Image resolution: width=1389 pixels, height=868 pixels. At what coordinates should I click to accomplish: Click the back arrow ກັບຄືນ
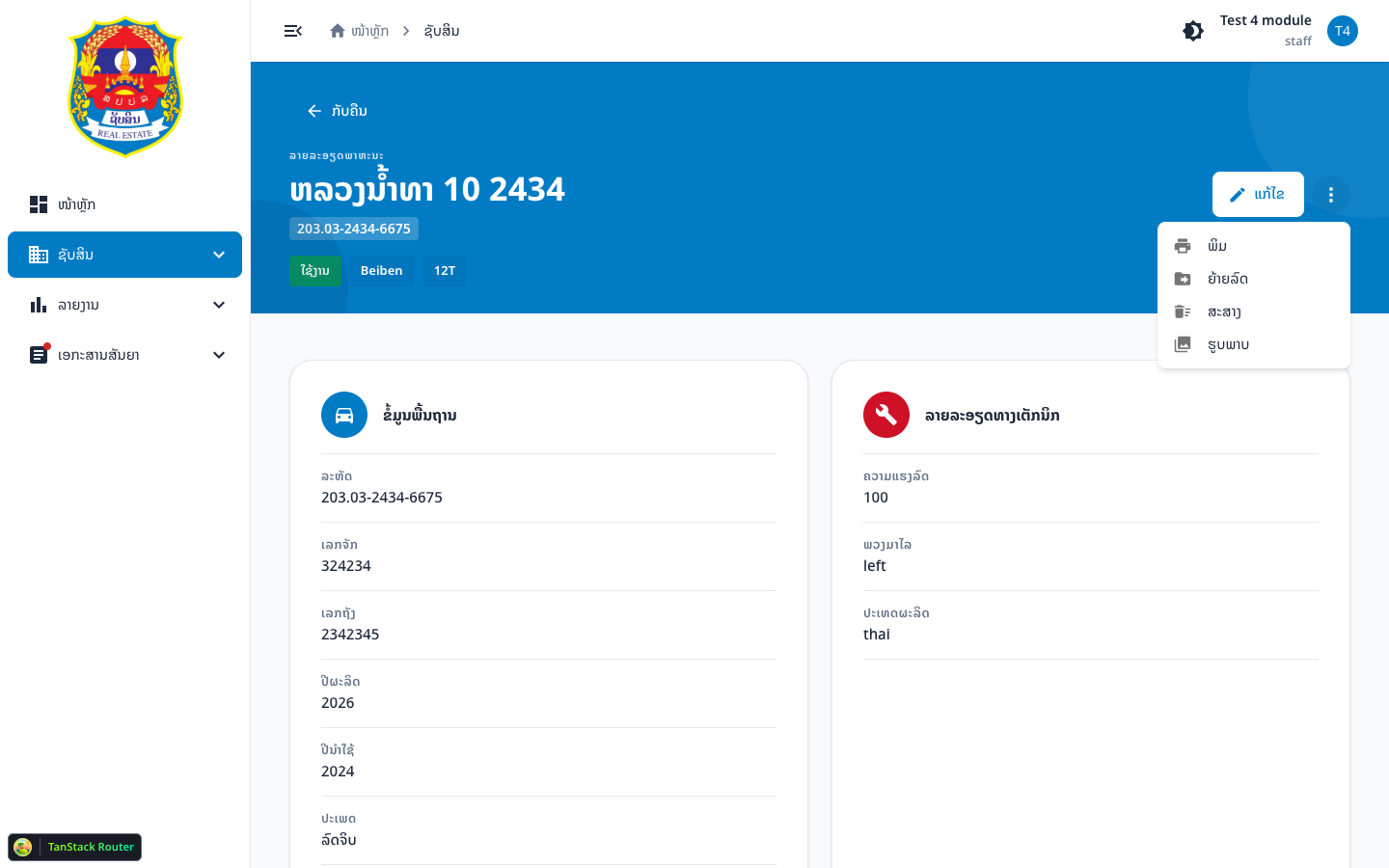(337, 111)
